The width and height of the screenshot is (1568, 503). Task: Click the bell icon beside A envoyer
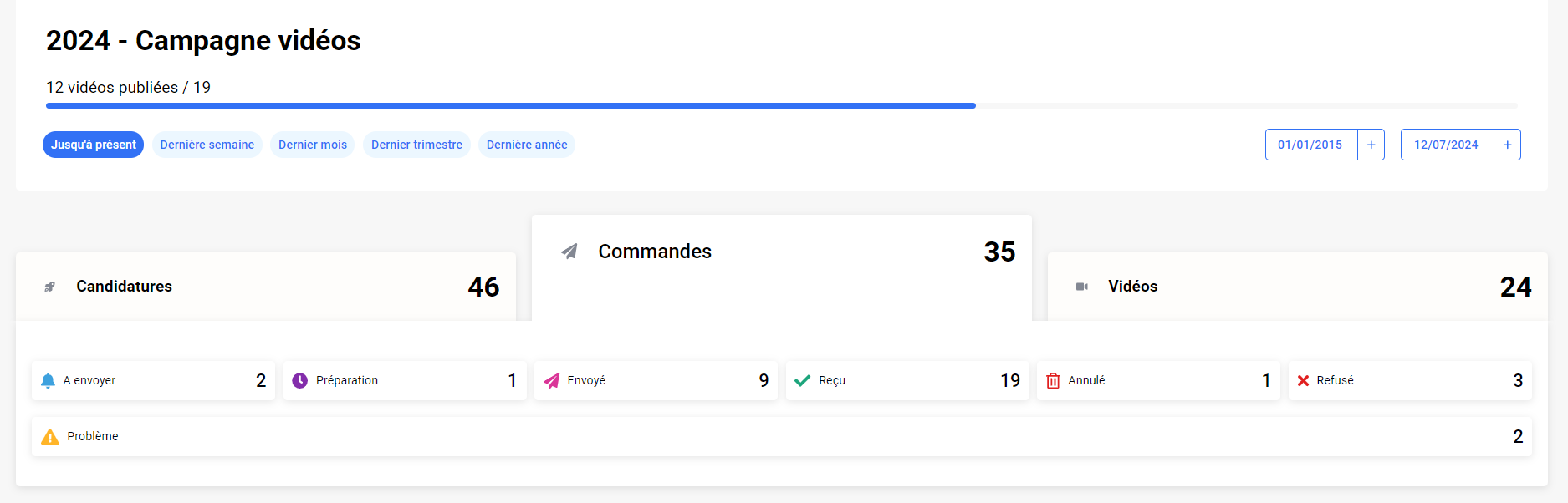coord(49,380)
